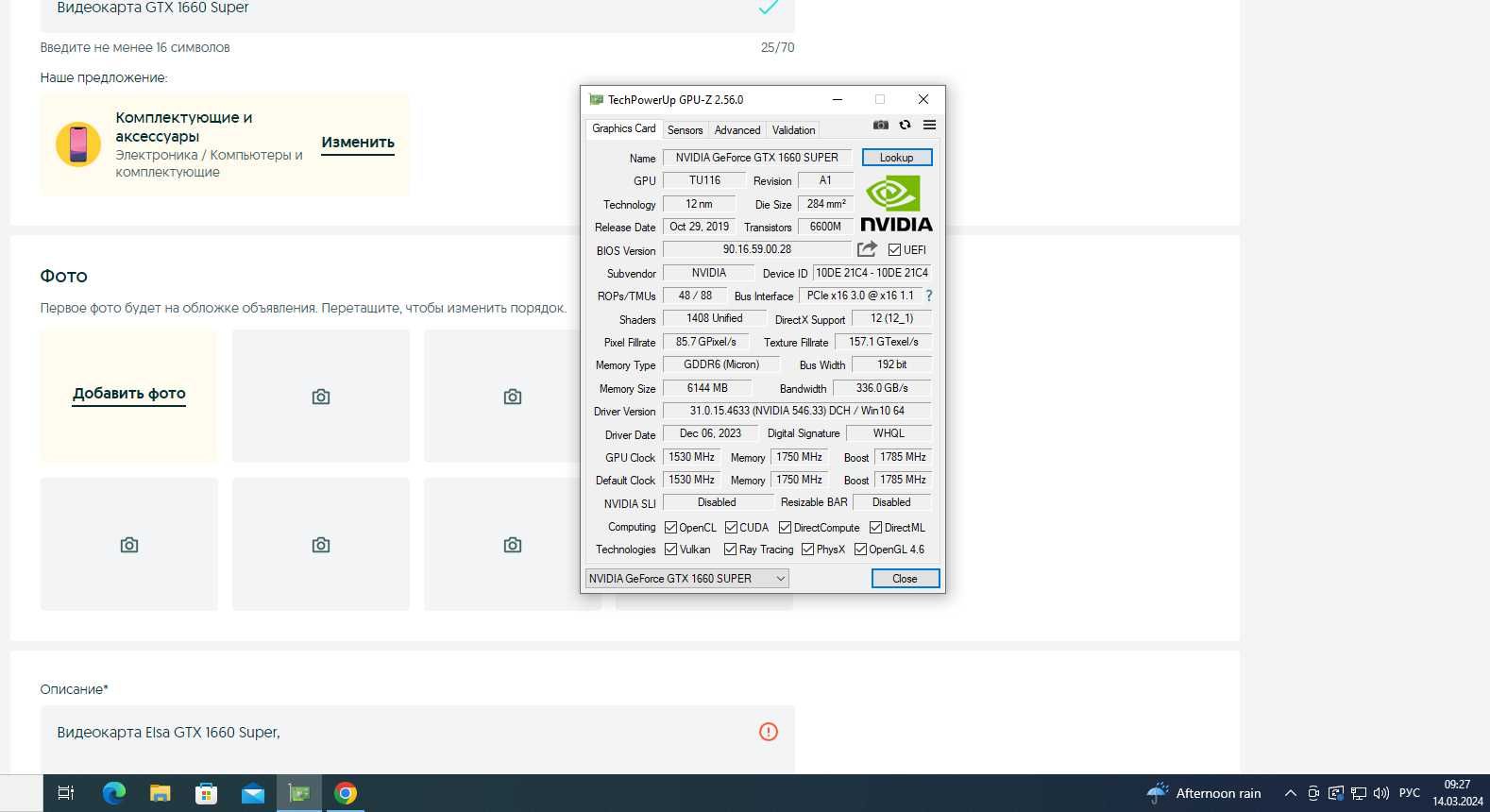The height and width of the screenshot is (812, 1490).
Task: Toggle the UEFI checkbox
Action: pos(894,250)
